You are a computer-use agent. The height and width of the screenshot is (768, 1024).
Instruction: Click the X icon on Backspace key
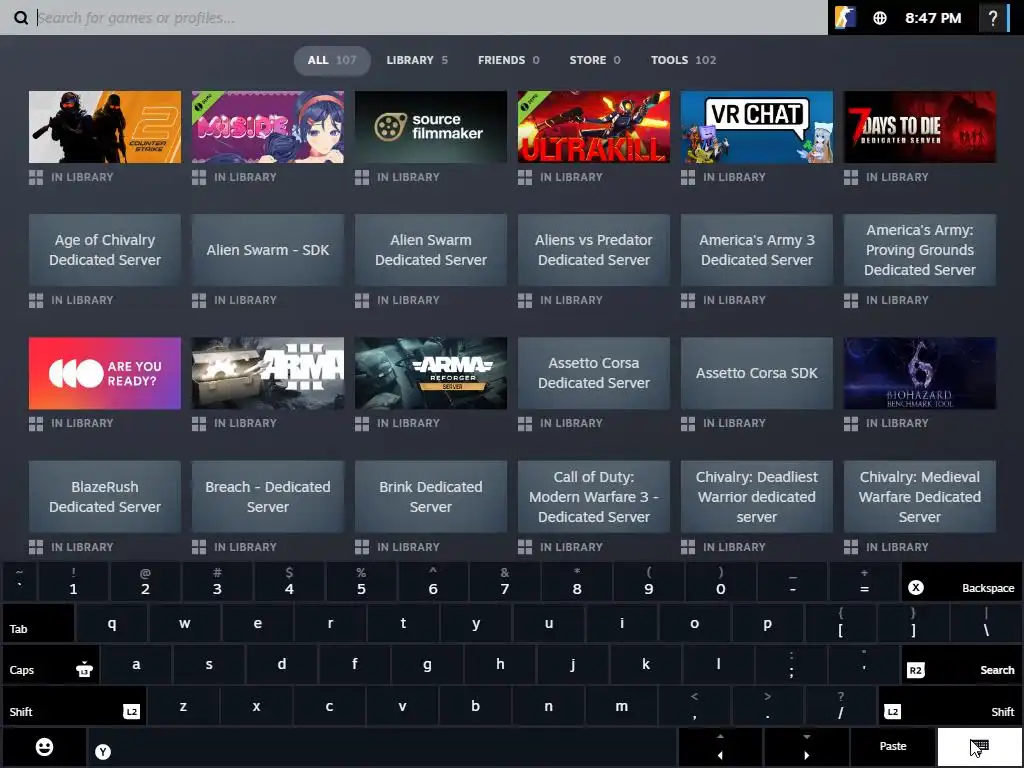(916, 588)
